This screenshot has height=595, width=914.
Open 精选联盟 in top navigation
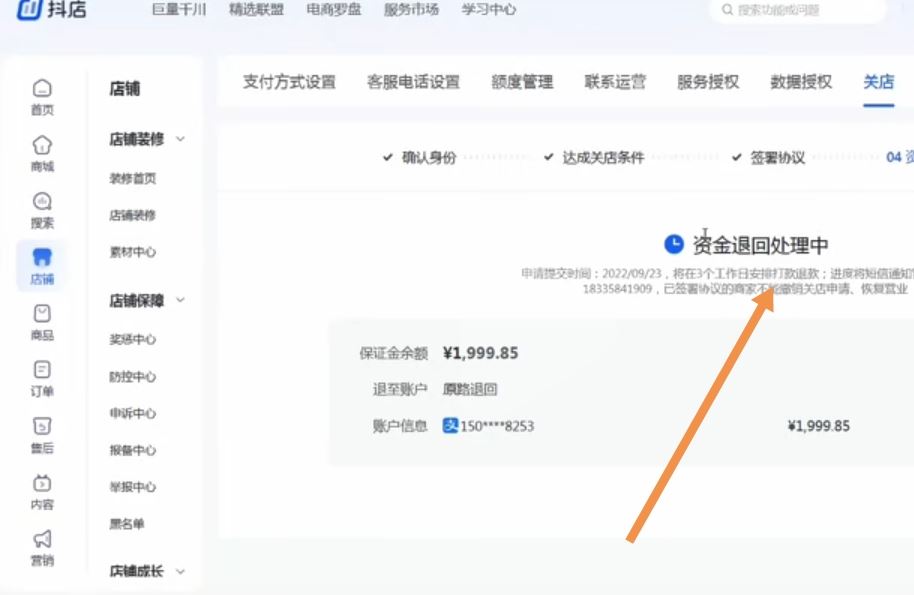(x=256, y=10)
